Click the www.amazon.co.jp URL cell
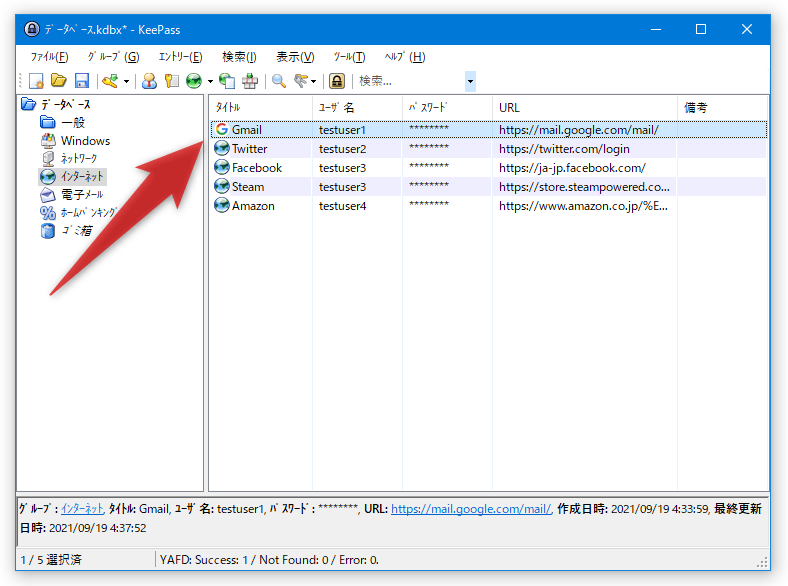 pyautogui.click(x=583, y=206)
